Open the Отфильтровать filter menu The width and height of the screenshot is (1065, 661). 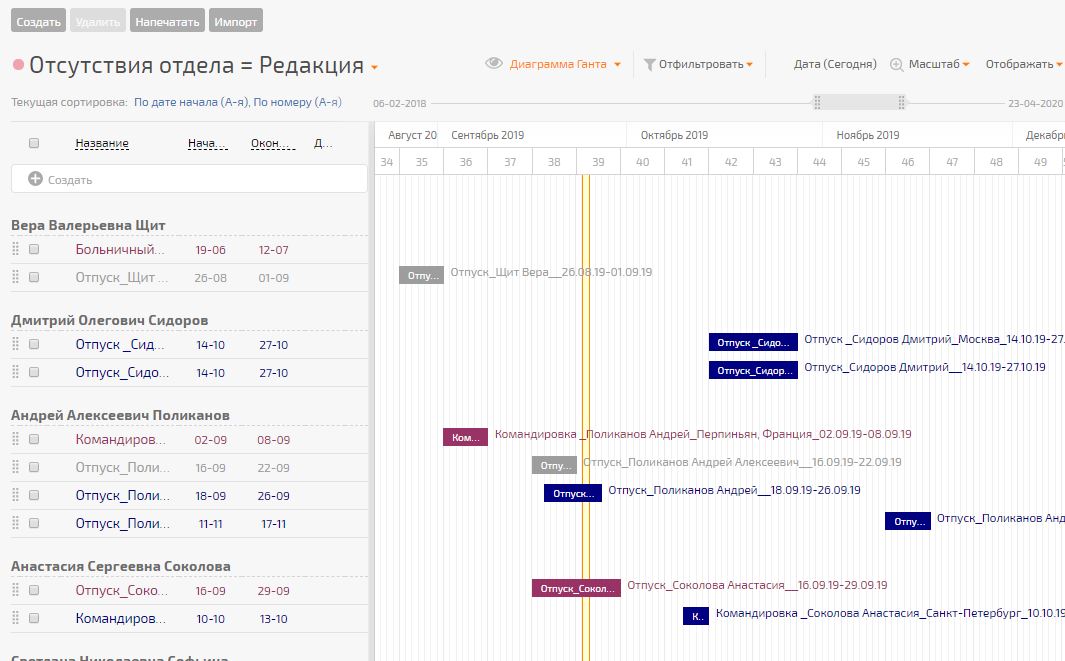[705, 64]
